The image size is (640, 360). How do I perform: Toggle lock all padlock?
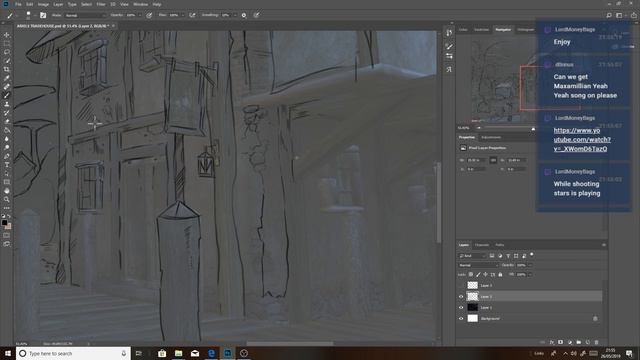click(500, 274)
